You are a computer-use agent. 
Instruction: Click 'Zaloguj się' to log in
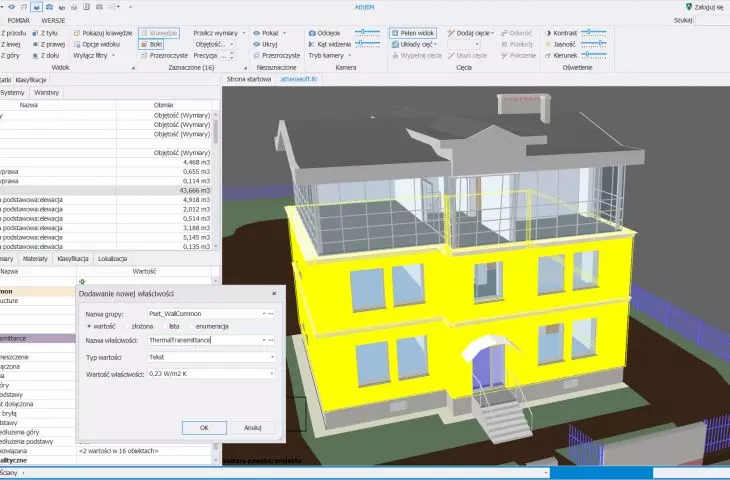pyautogui.click(x=709, y=7)
